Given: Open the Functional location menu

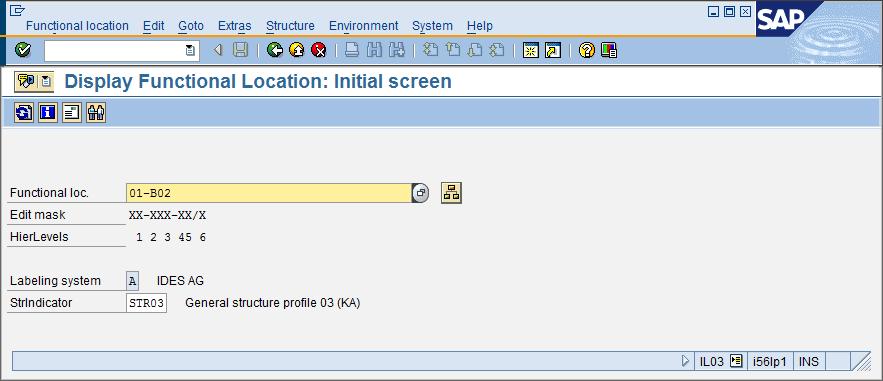Looking at the screenshot, I should [x=77, y=26].
